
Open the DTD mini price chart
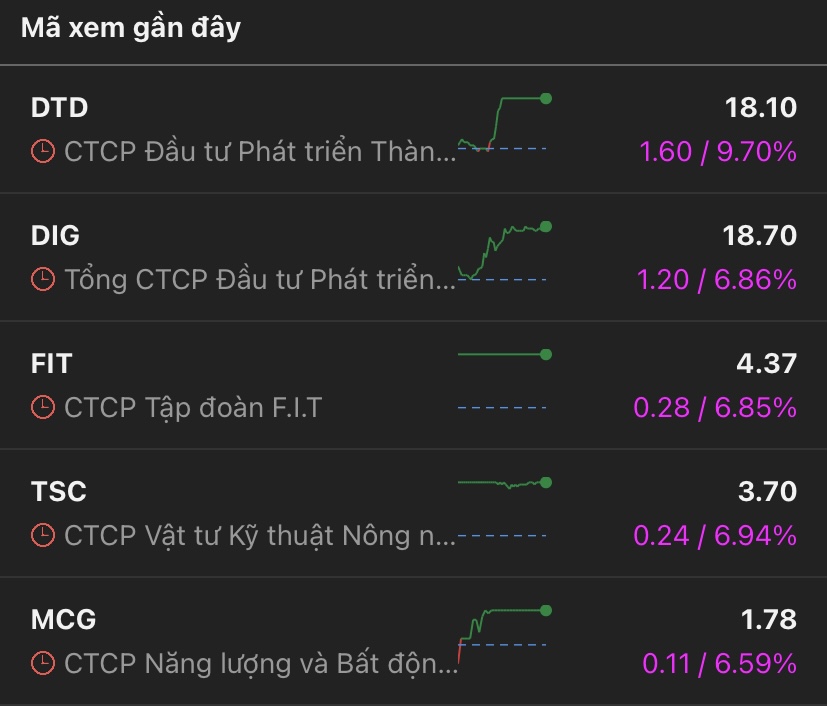coord(503,124)
